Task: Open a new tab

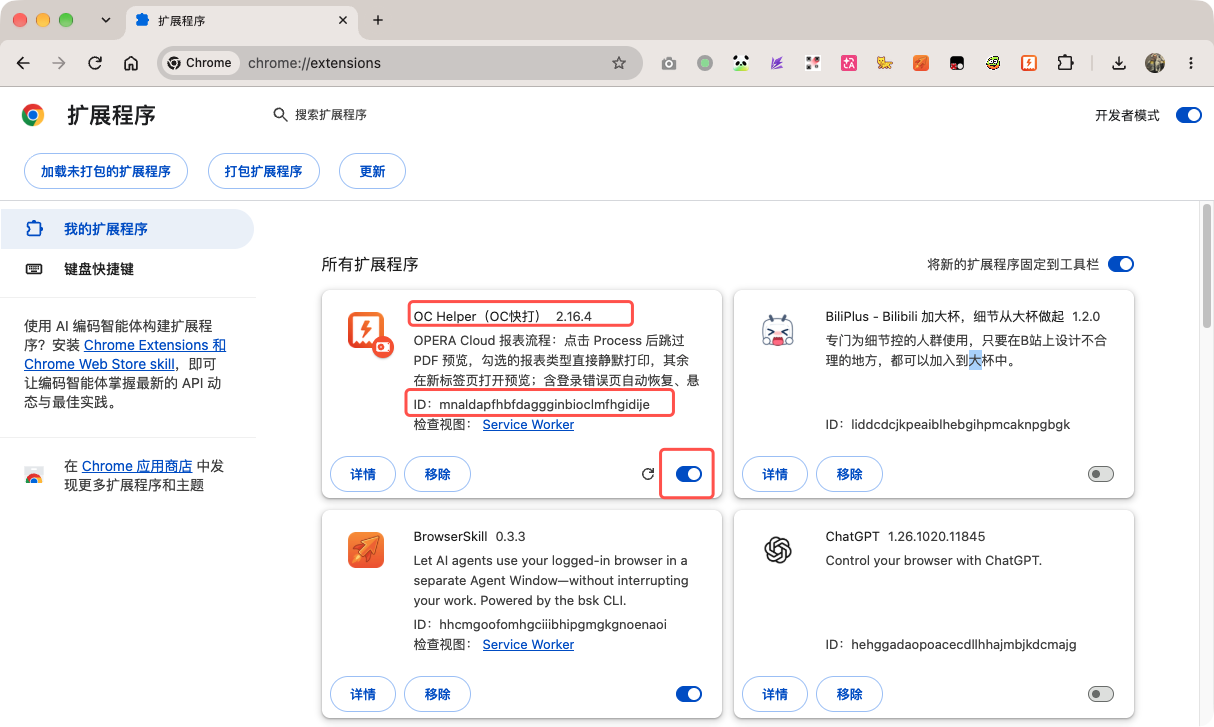Action: point(378,20)
